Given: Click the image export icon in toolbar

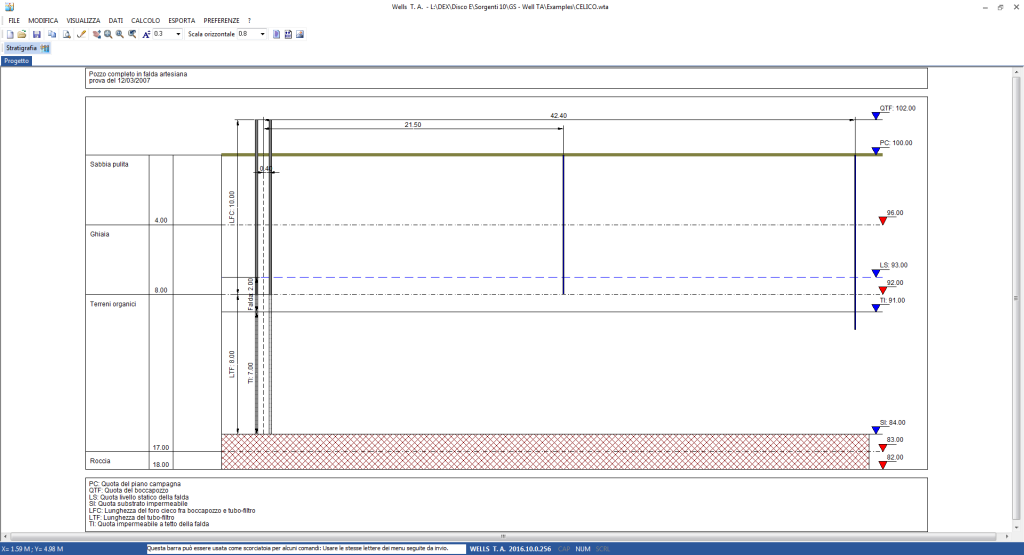Looking at the screenshot, I should [300, 34].
